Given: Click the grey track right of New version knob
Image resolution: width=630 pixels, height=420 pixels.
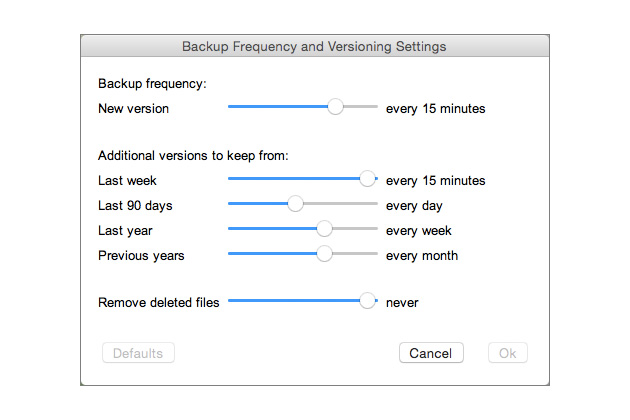Looking at the screenshot, I should coord(361,107).
